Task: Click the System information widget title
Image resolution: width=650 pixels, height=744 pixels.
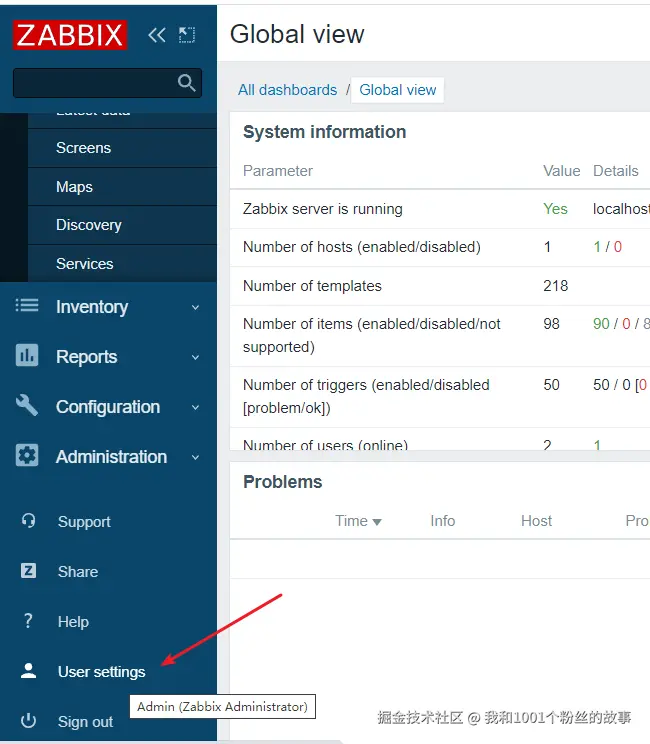Action: tap(325, 132)
